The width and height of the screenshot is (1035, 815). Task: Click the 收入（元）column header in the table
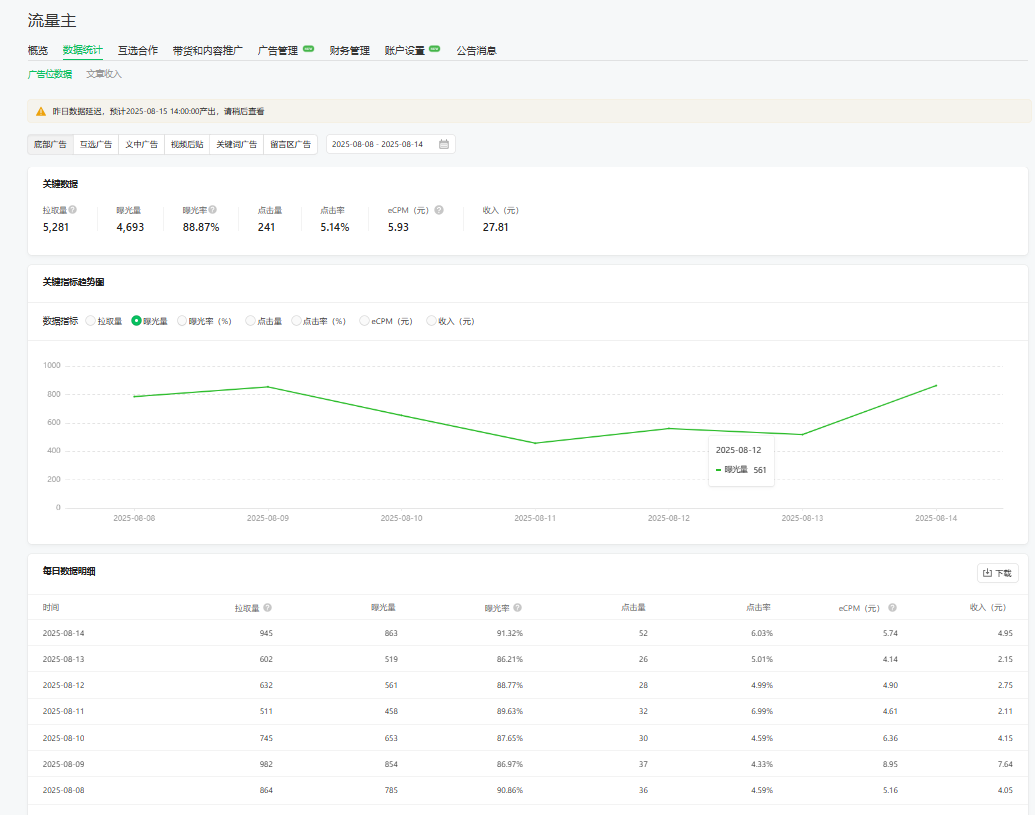(987, 607)
